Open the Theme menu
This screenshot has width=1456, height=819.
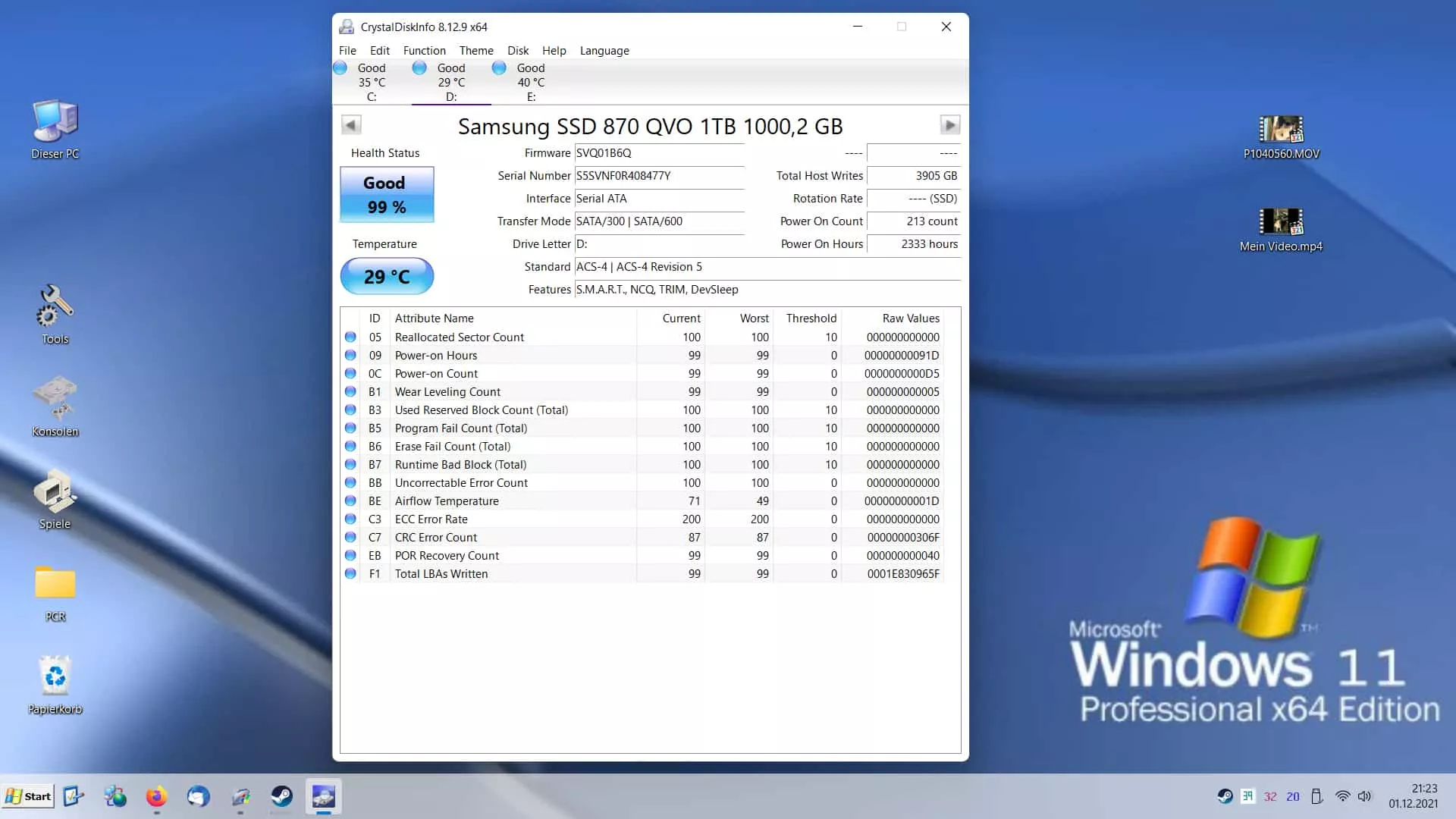coord(476,51)
